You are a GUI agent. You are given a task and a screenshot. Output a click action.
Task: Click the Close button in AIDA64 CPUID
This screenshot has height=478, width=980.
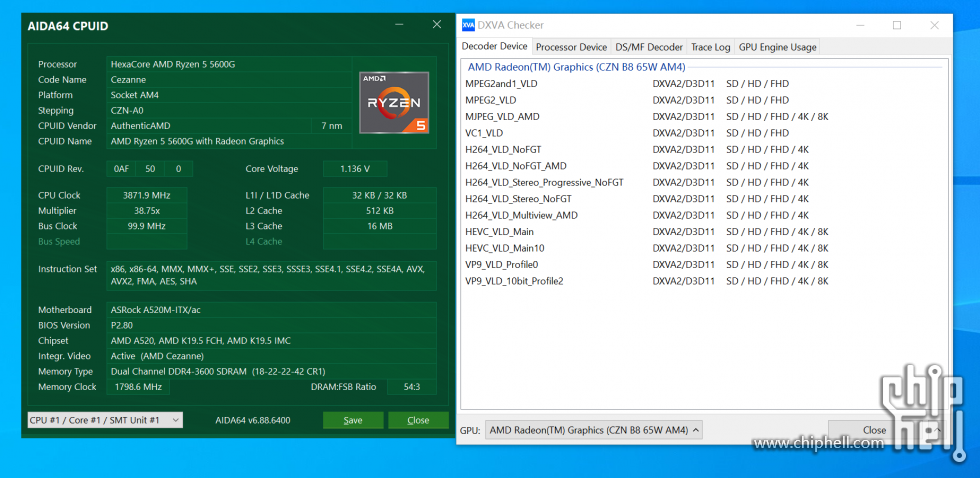click(x=418, y=420)
